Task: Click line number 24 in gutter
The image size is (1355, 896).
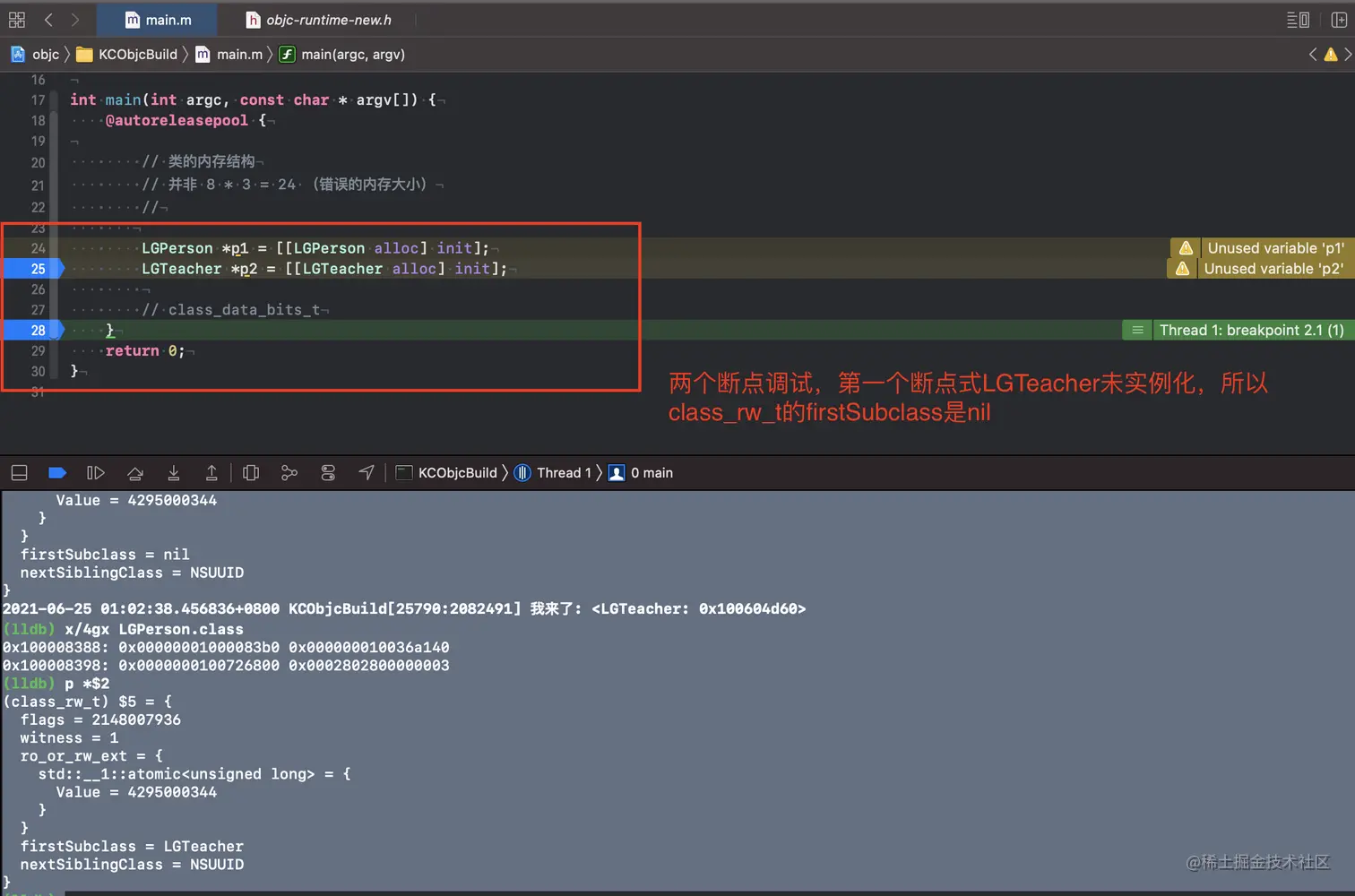Action: (38, 248)
